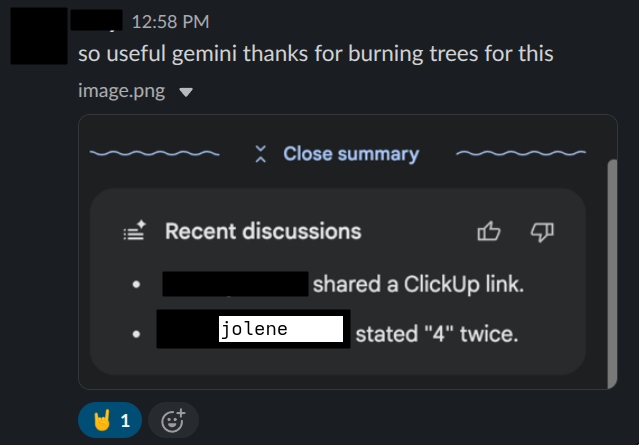Viewport: 639px width, 445px height.
Task: Click the Recent discussions heading
Action: [x=263, y=232]
